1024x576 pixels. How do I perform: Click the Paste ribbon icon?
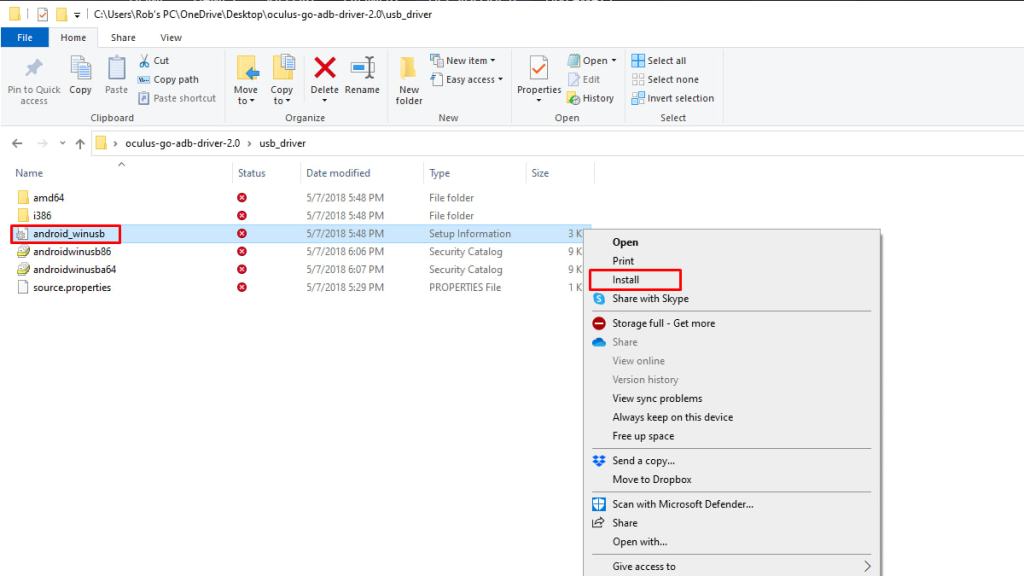pos(116,69)
